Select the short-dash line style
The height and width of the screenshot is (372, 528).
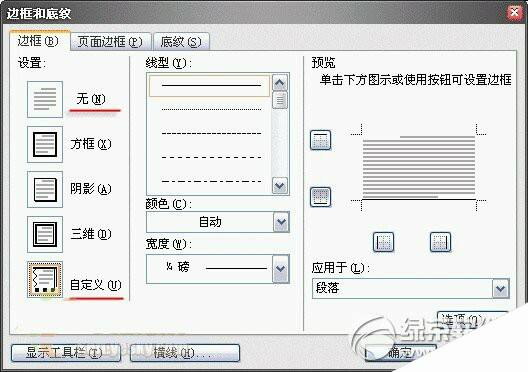[211, 133]
